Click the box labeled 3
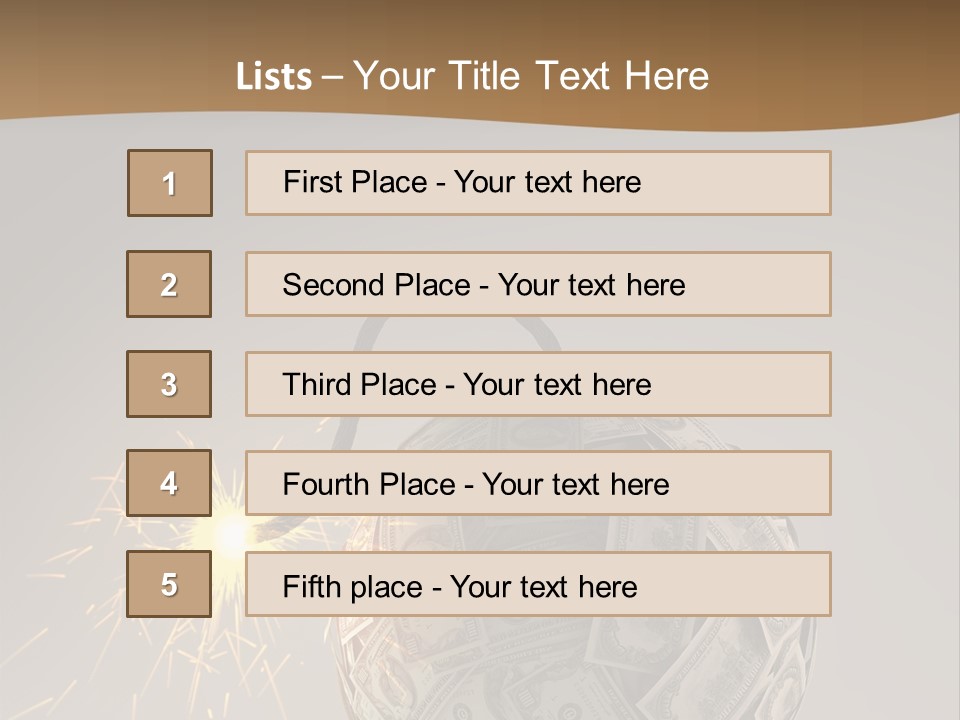960x720 pixels. (169, 384)
